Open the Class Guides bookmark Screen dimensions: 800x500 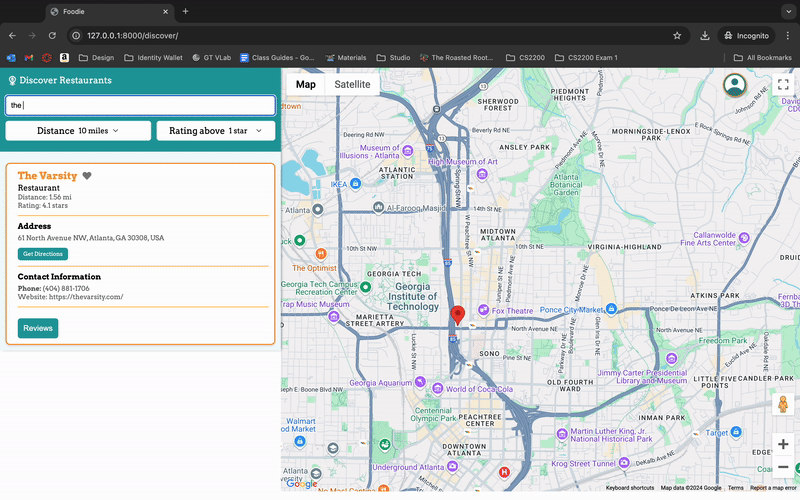click(277, 58)
